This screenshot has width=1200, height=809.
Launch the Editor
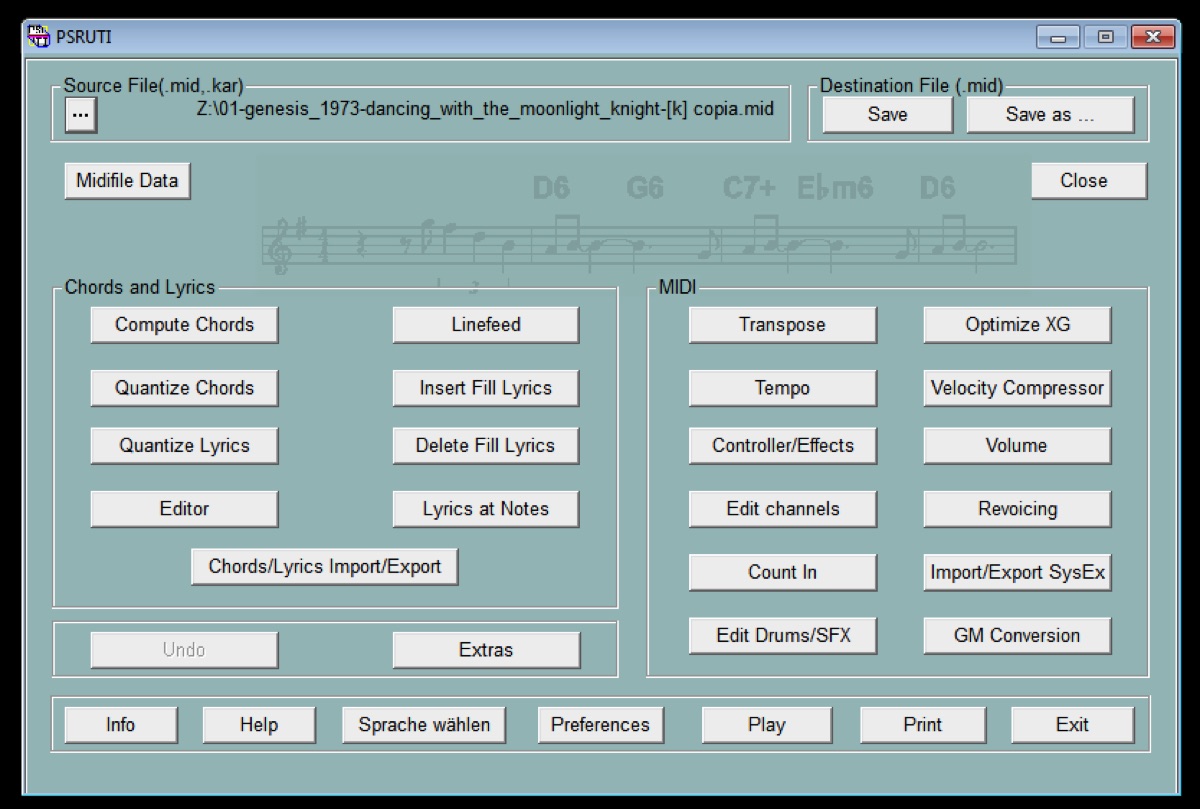tap(184, 509)
